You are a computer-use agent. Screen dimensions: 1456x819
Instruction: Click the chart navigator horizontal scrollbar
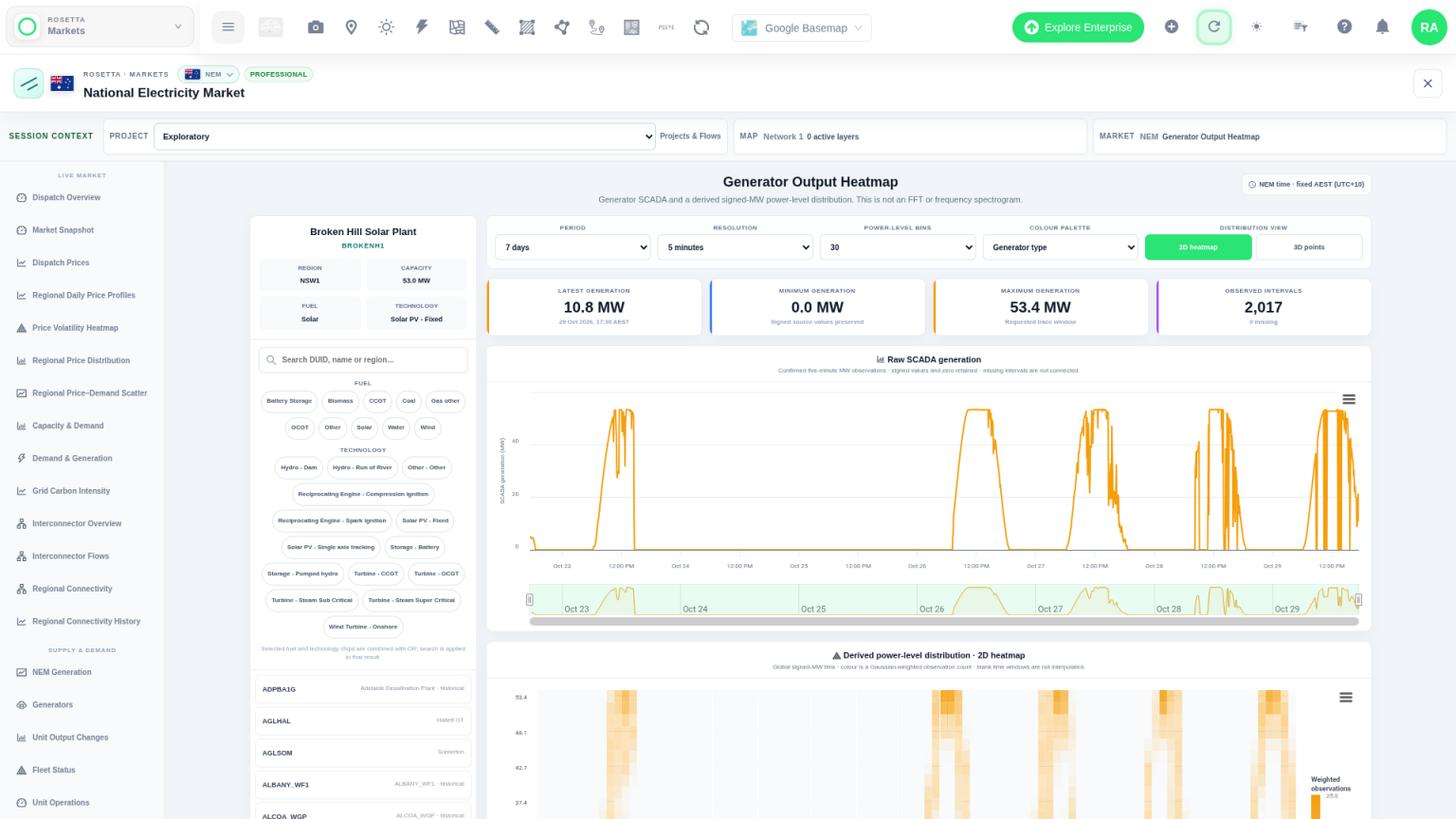944,622
